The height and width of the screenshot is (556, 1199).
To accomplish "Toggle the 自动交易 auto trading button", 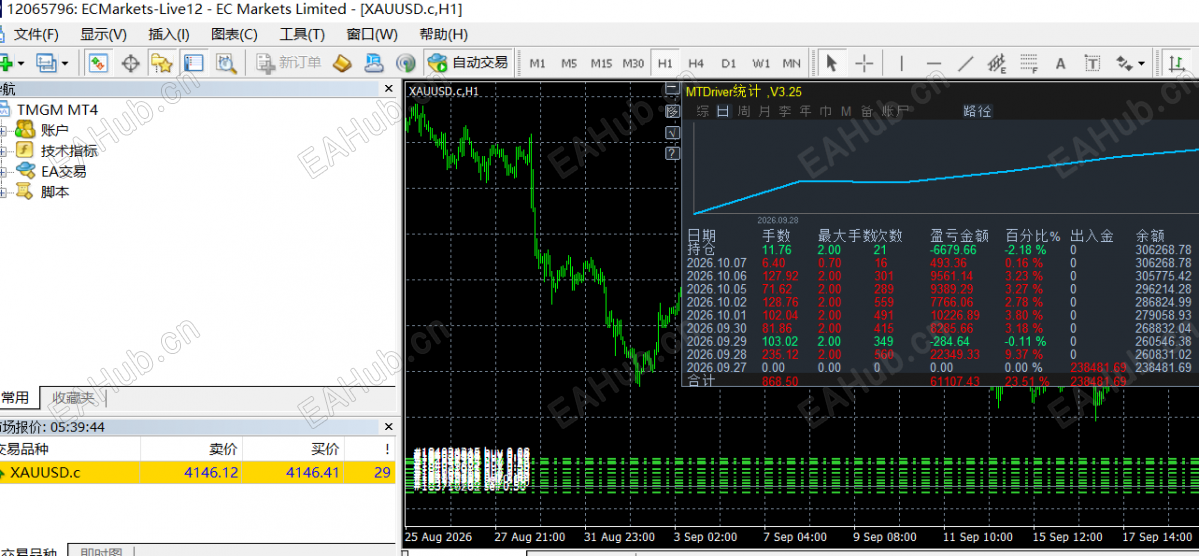I will [468, 63].
